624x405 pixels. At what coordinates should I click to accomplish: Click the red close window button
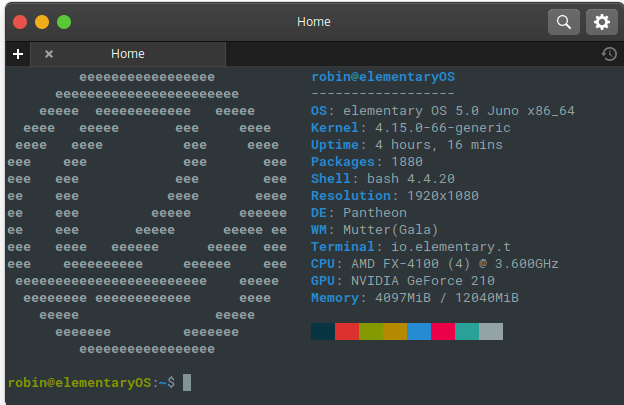[20, 22]
